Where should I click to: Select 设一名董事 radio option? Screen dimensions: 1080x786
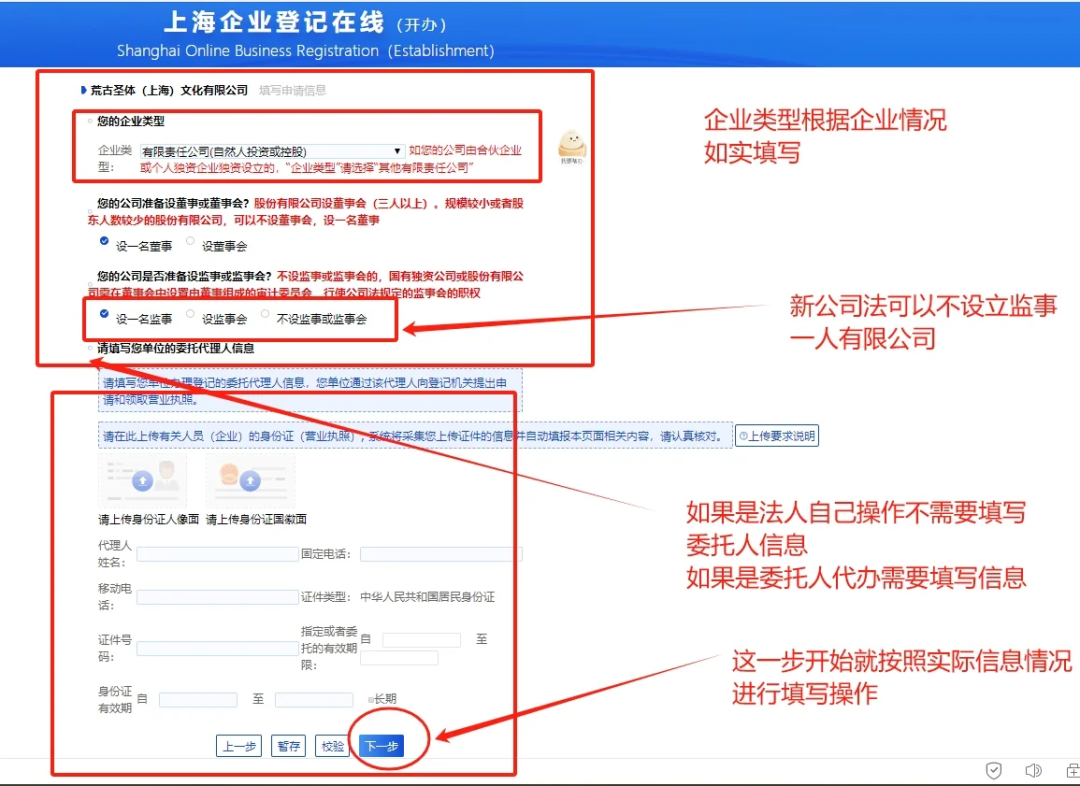point(104,241)
